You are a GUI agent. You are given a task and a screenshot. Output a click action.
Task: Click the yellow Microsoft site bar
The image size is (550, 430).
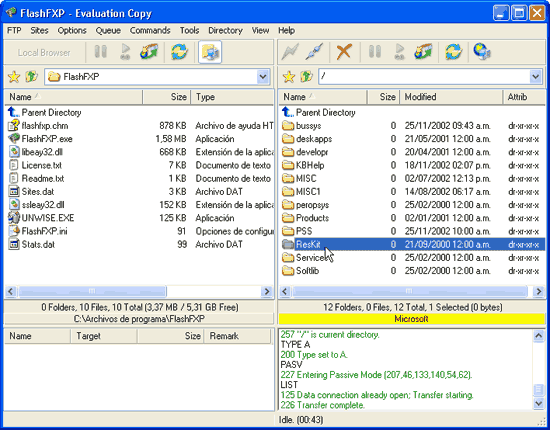[x=412, y=319]
